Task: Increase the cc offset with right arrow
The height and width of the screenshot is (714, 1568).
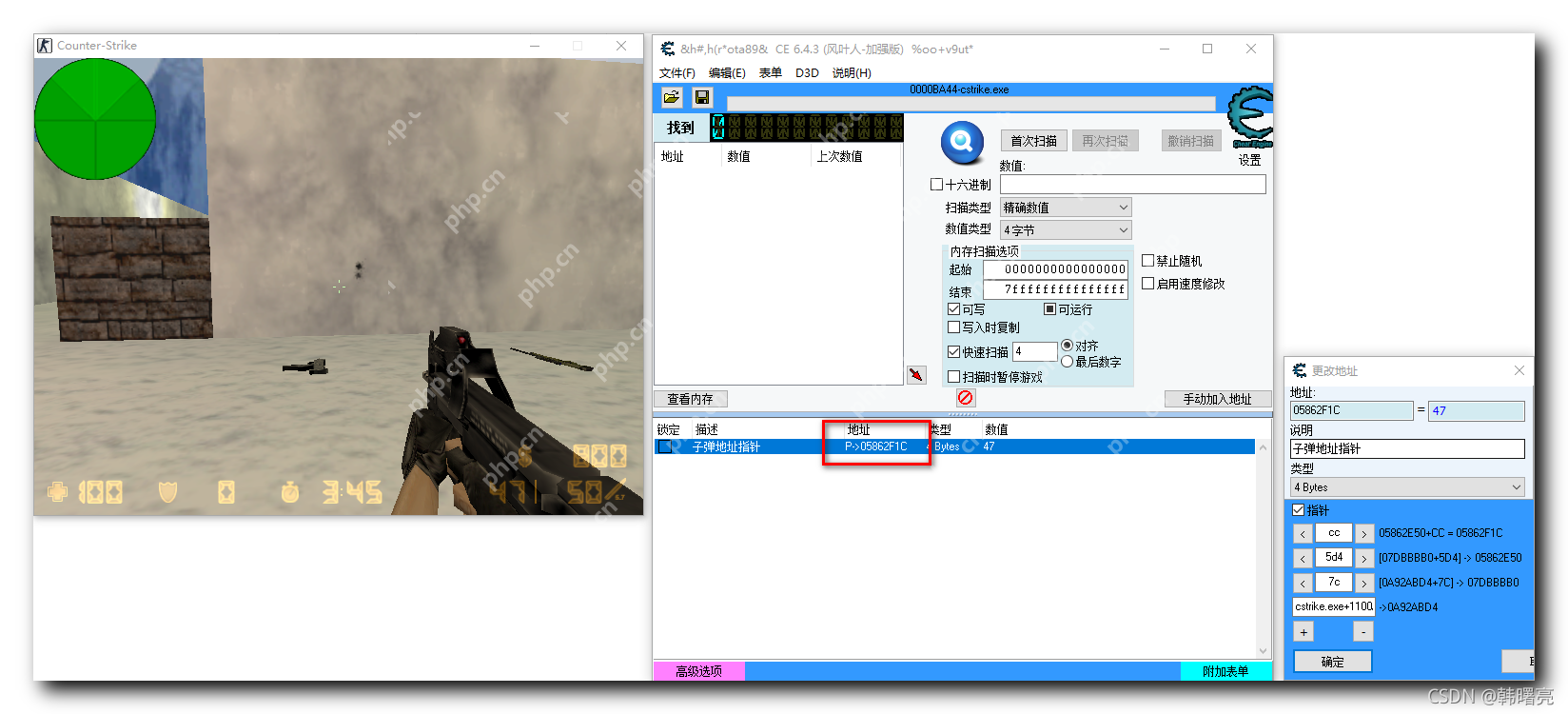Action: (x=1364, y=533)
